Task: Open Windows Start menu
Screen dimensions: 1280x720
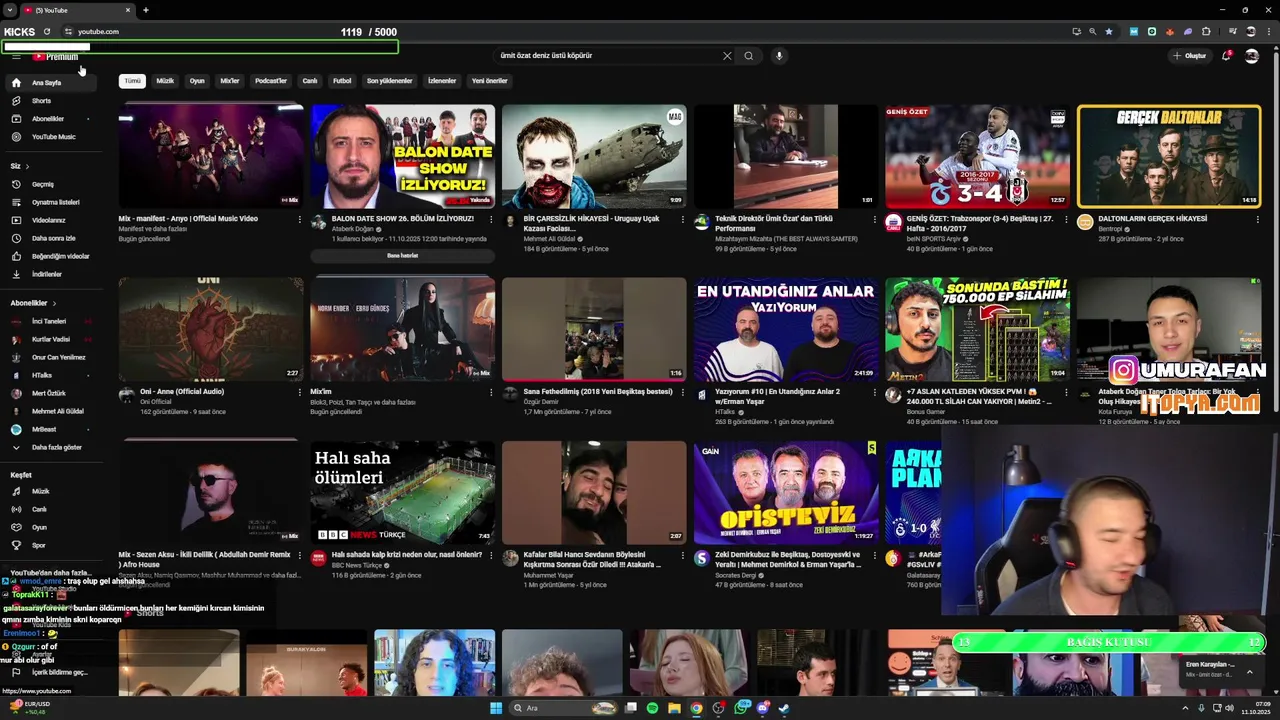Action: [x=495, y=708]
